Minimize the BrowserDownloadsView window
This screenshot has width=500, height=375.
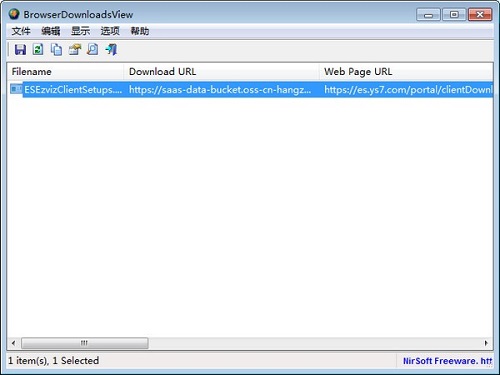[x=428, y=15]
